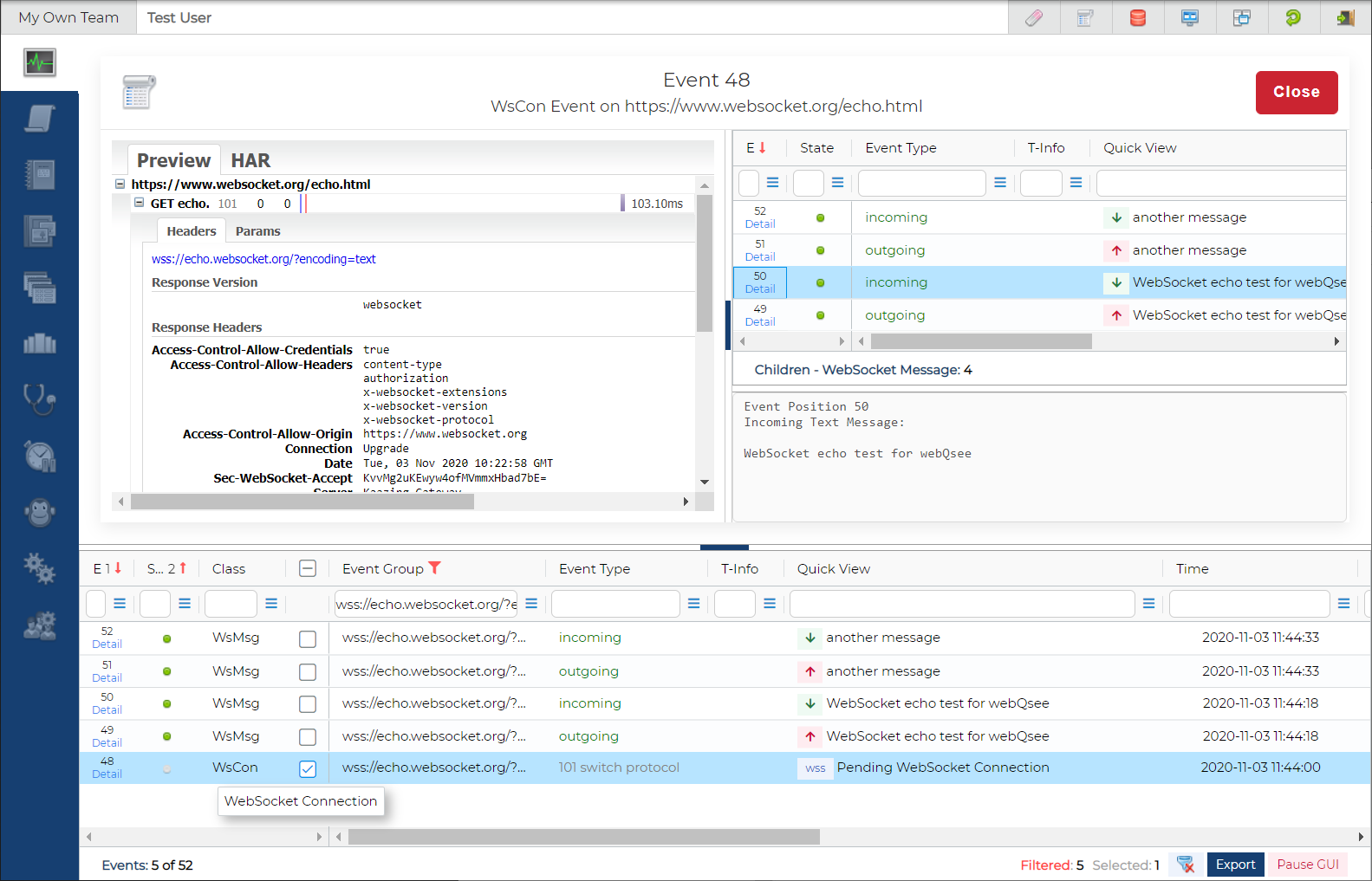Tick the checkbox for event row 50
Screen dimensions: 1372x881
pos(308,704)
